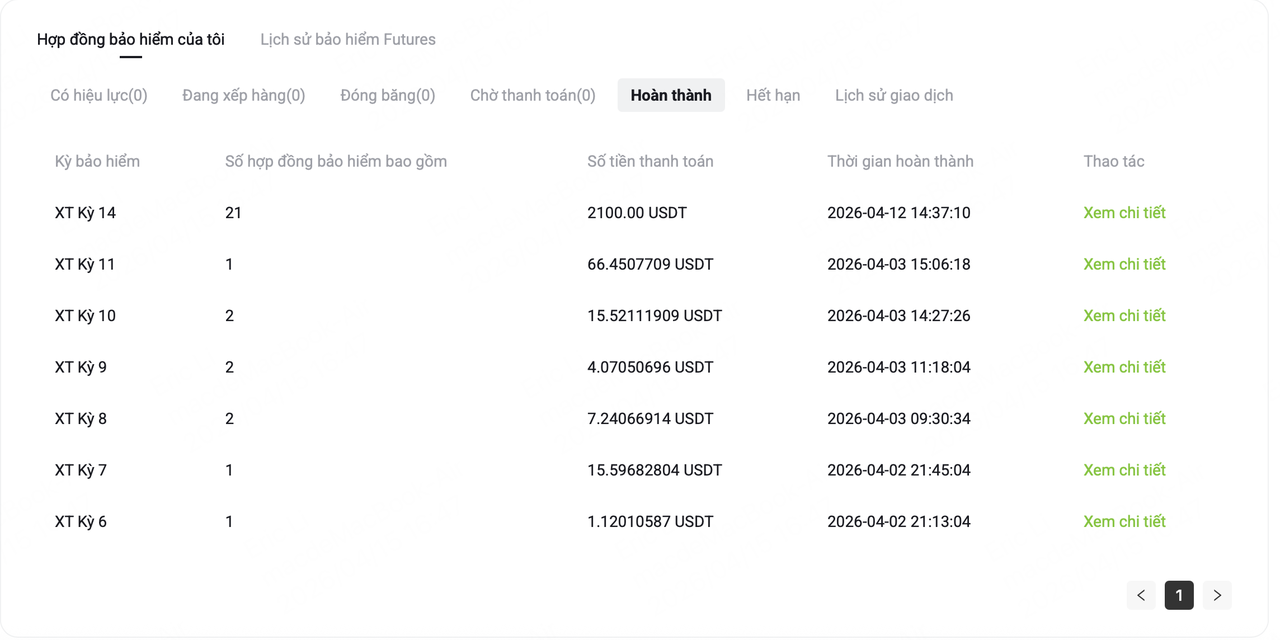Go to the next page arrow
This screenshot has width=1280, height=640.
point(1217,595)
